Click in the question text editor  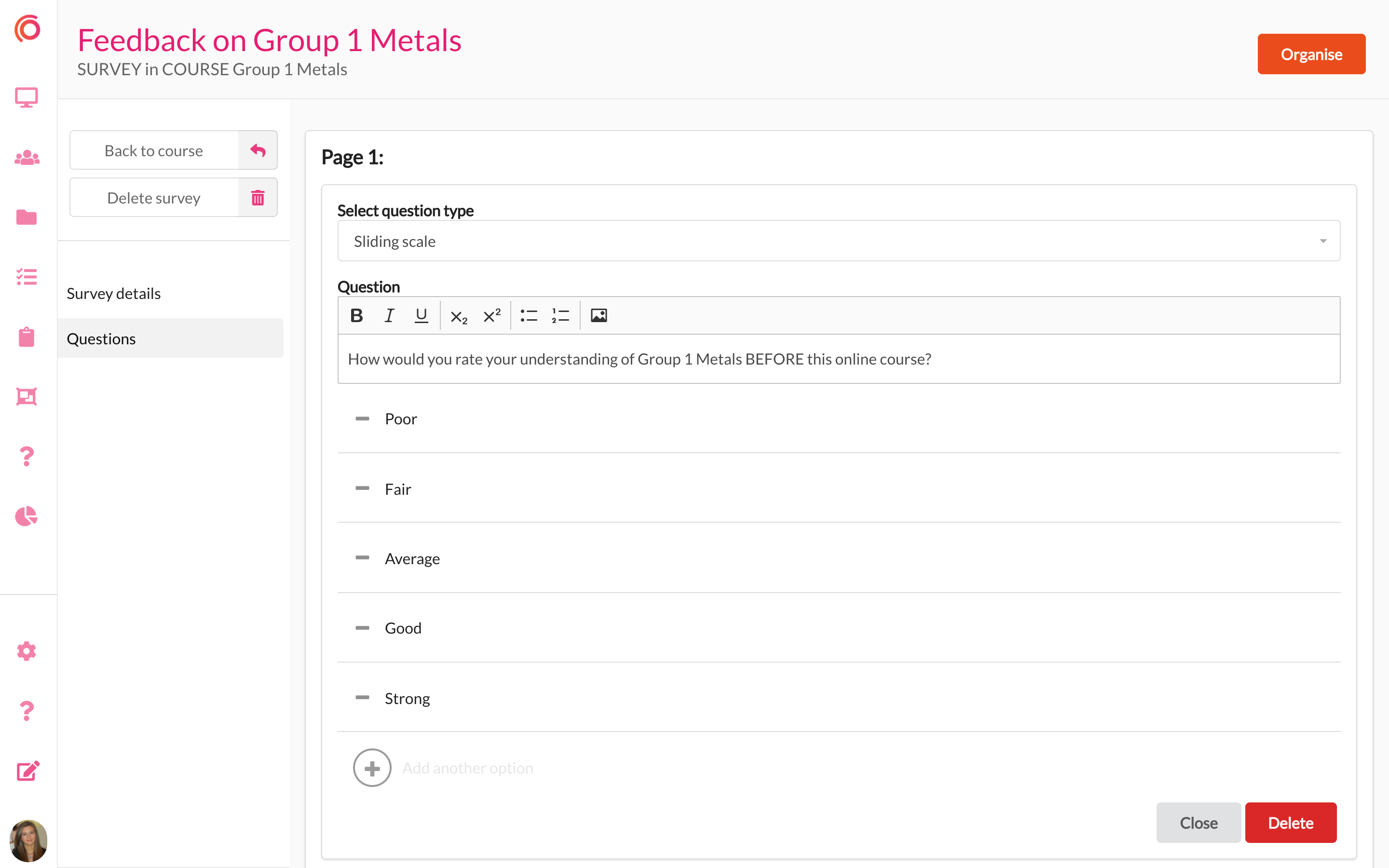[839, 359]
